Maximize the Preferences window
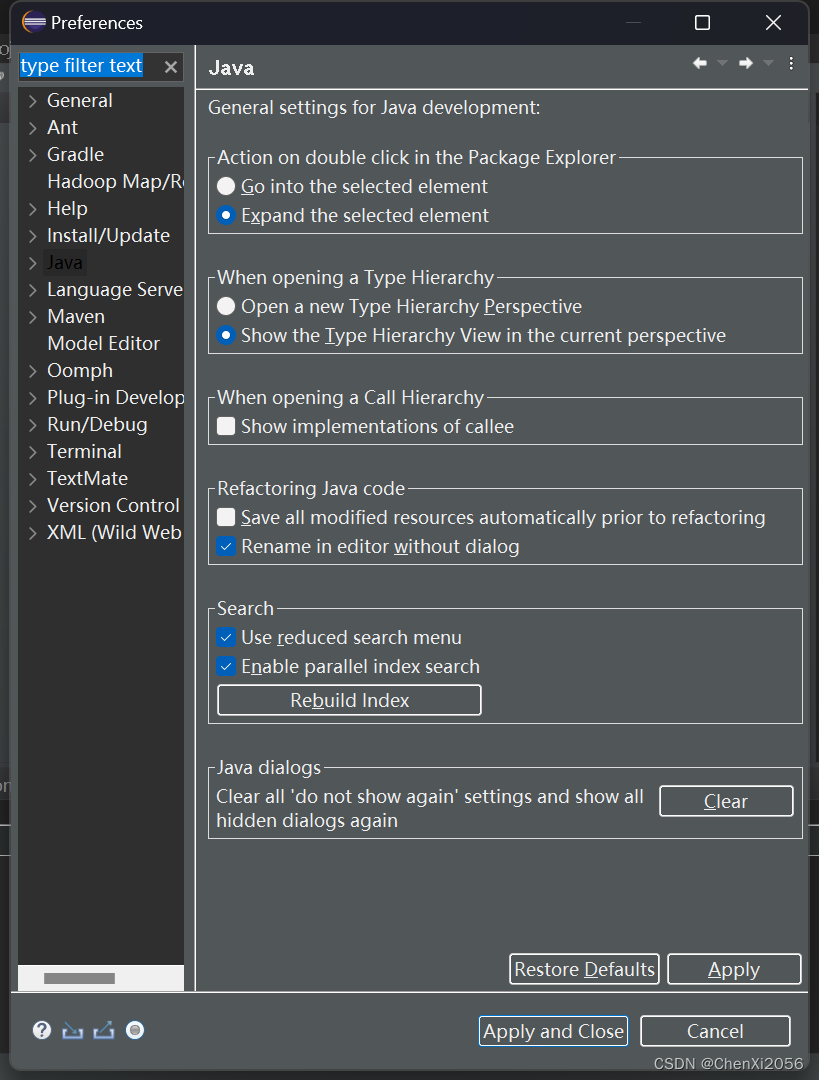 pyautogui.click(x=703, y=23)
